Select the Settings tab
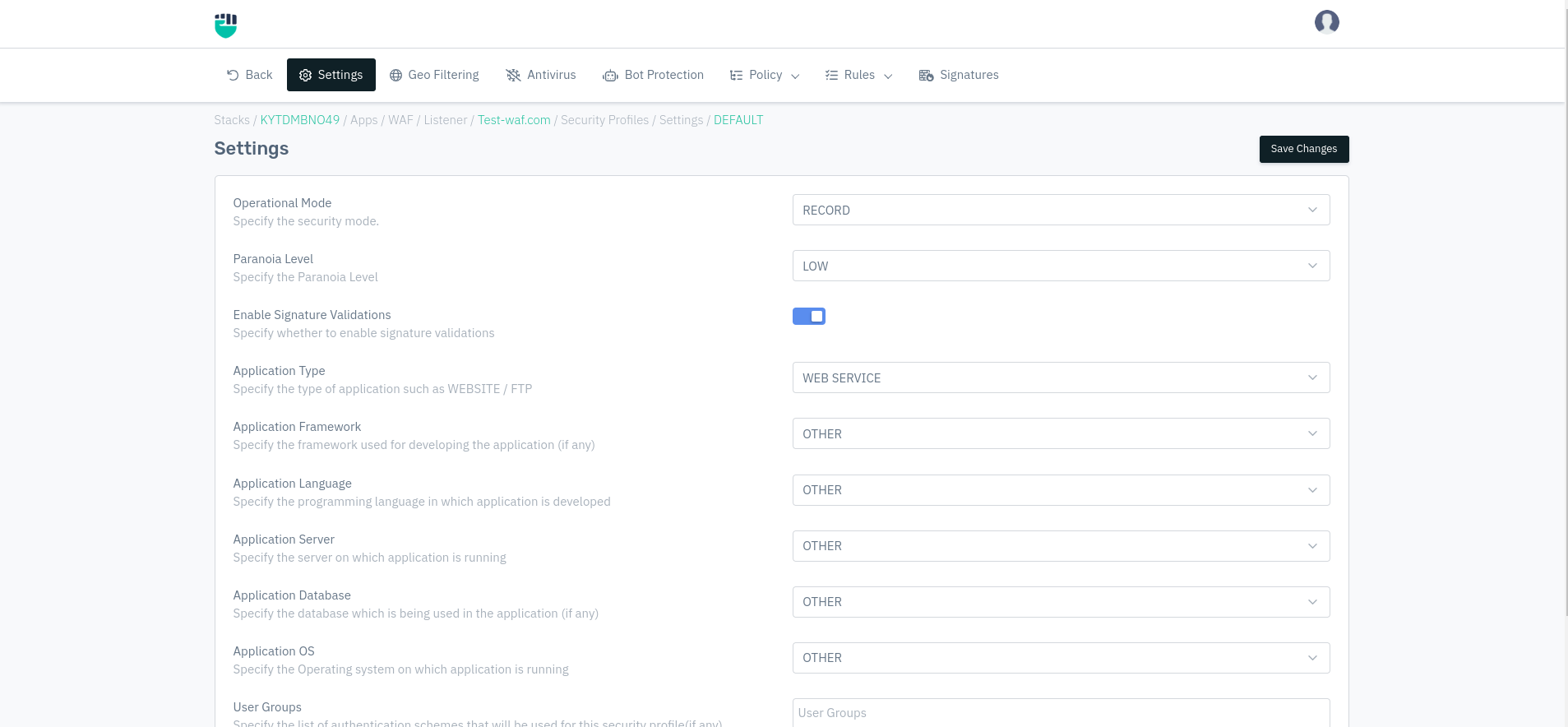1568x727 pixels. (331, 75)
